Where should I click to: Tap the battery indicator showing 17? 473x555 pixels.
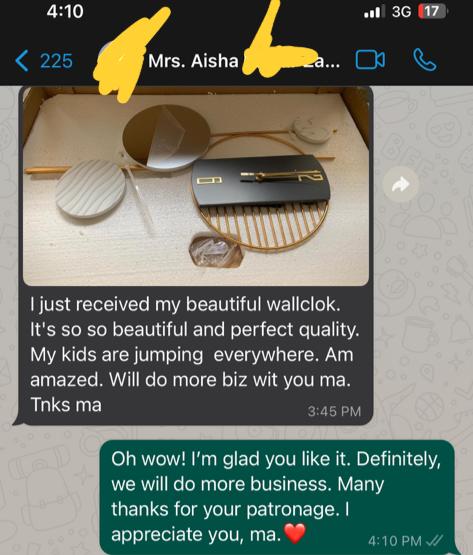click(x=432, y=12)
